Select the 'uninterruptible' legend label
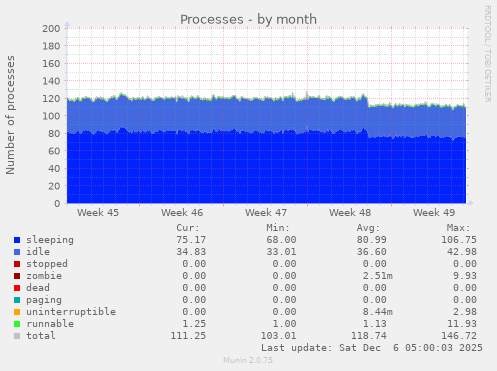497x371 pixels. click(71, 312)
